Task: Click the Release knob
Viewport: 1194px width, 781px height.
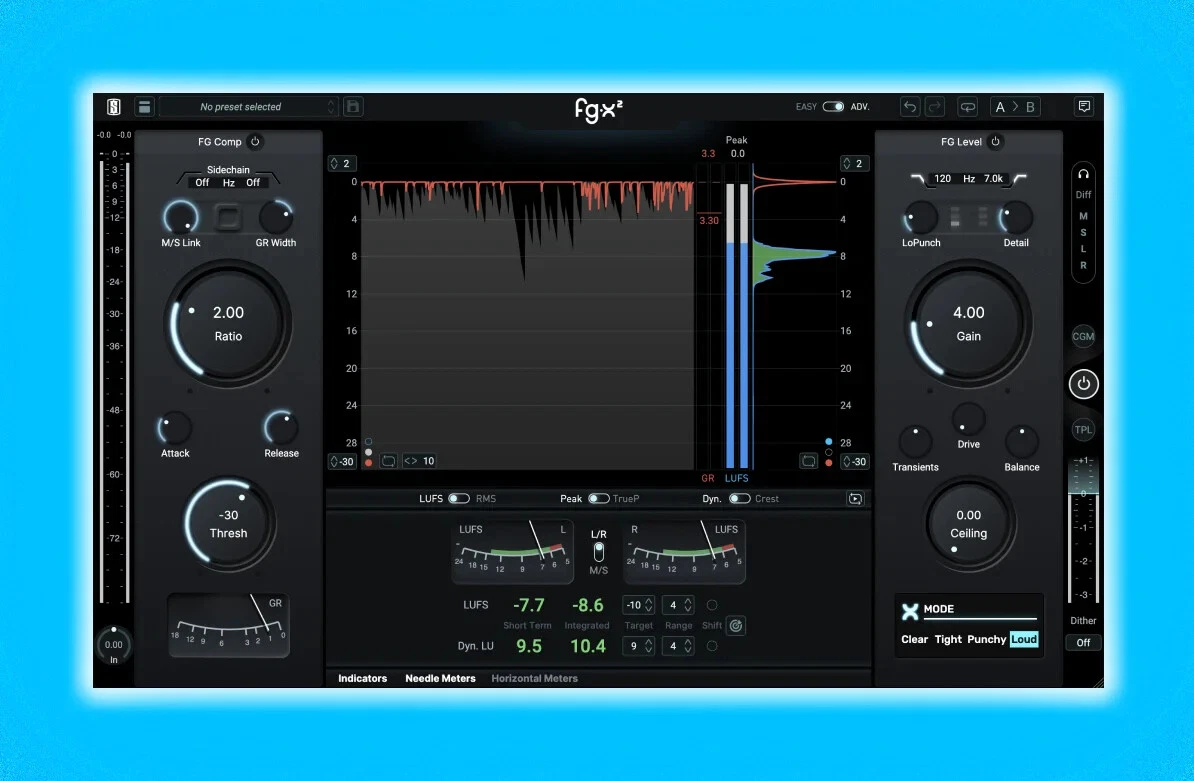Action: pos(281,429)
